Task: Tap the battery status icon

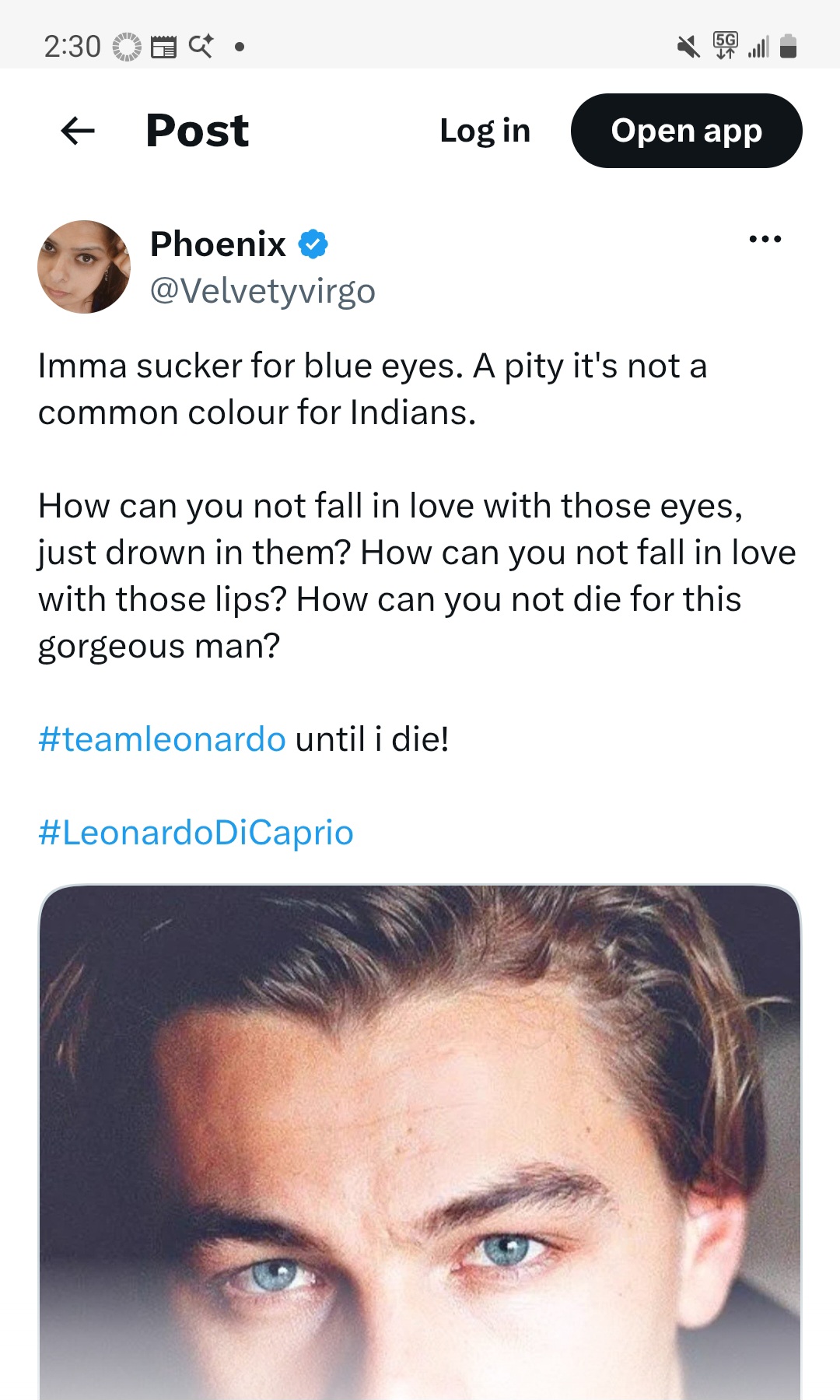Action: click(x=788, y=46)
